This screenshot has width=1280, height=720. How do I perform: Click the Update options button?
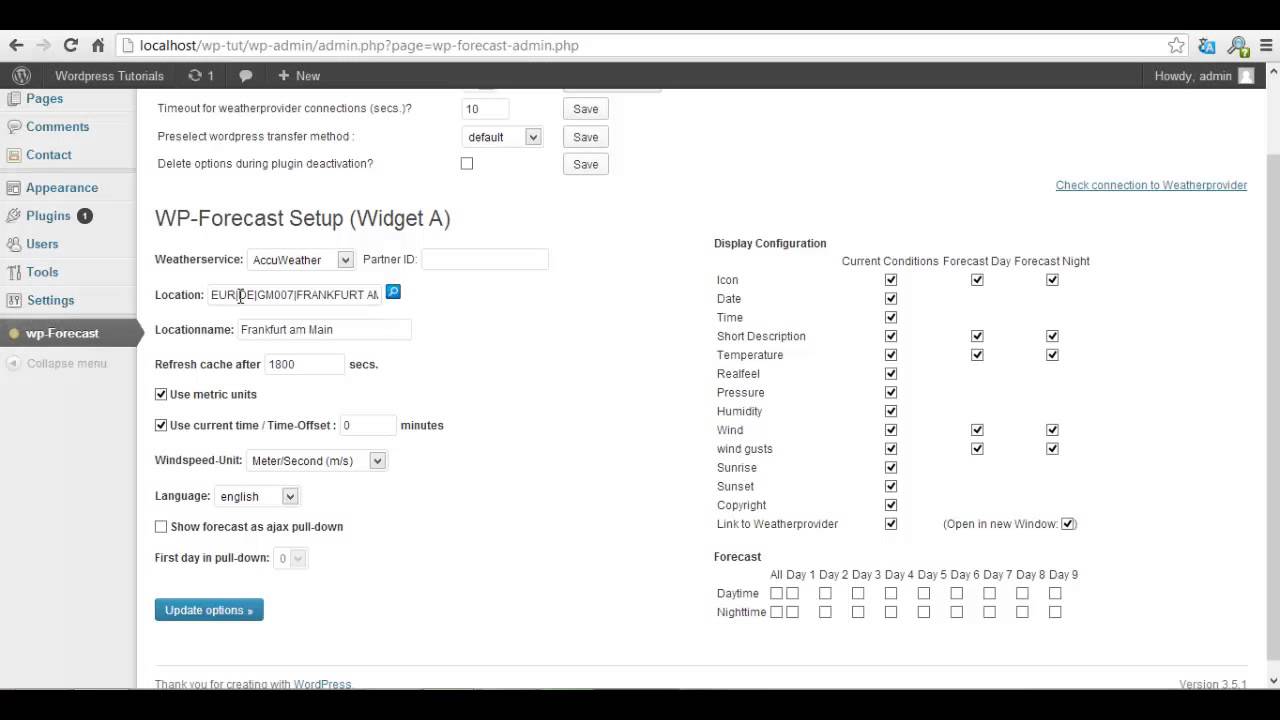coord(209,610)
